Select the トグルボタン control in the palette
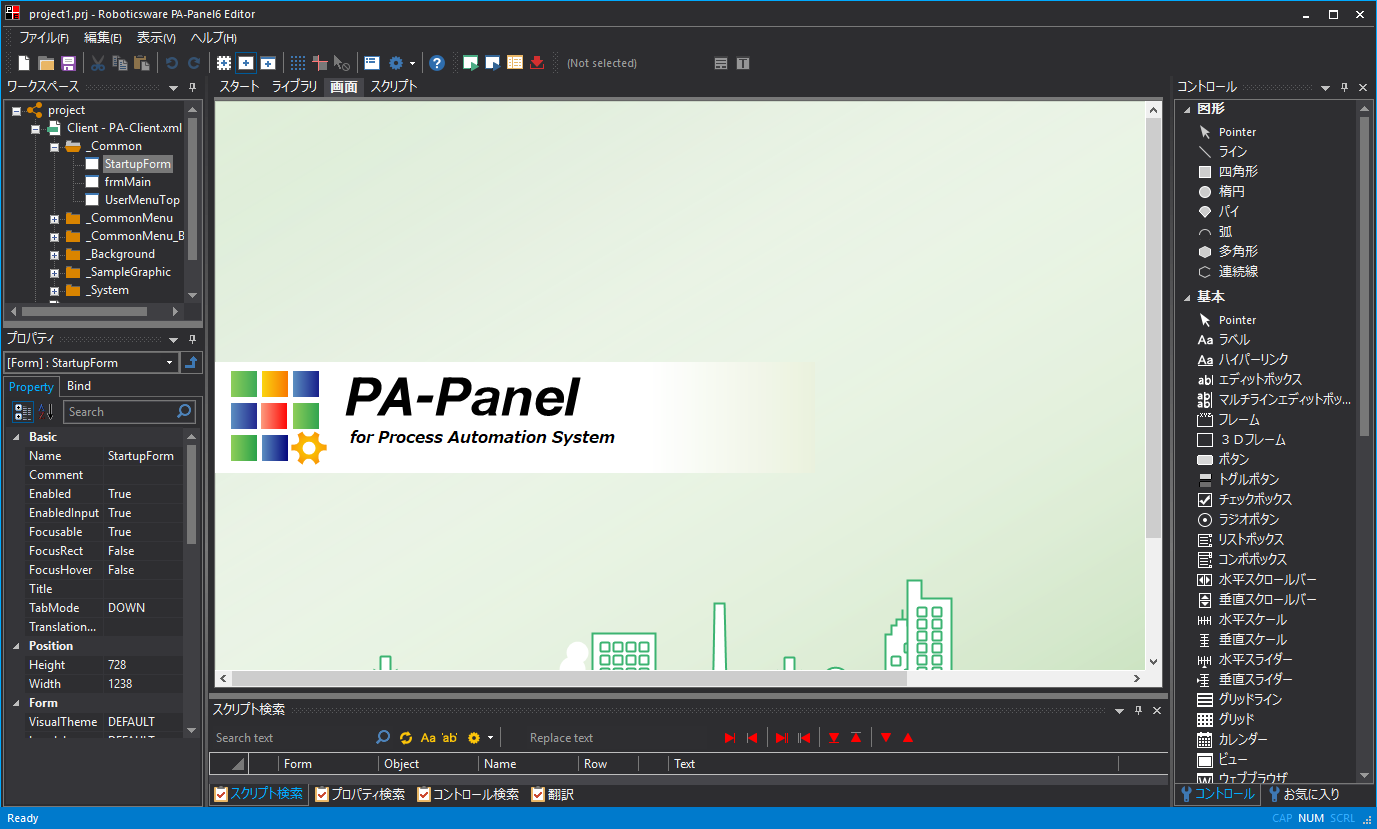The height and width of the screenshot is (829, 1377). 1238,480
